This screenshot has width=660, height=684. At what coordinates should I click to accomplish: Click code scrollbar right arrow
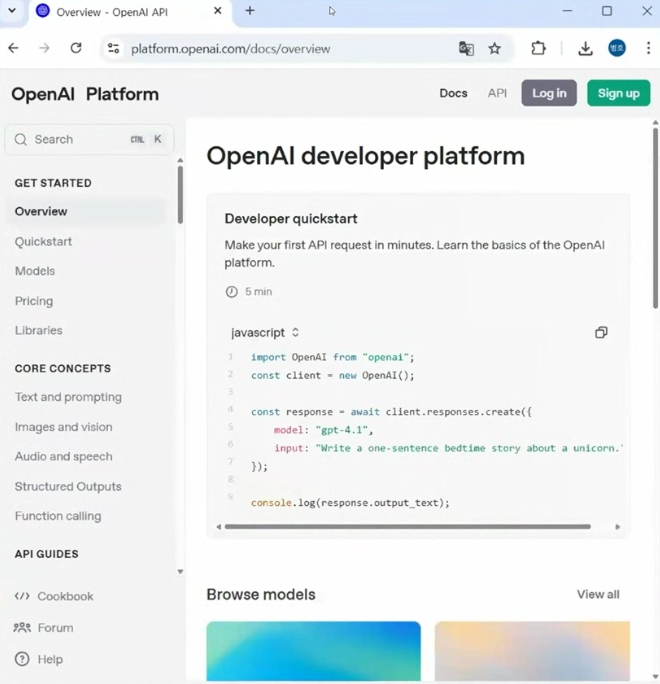pyautogui.click(x=618, y=527)
